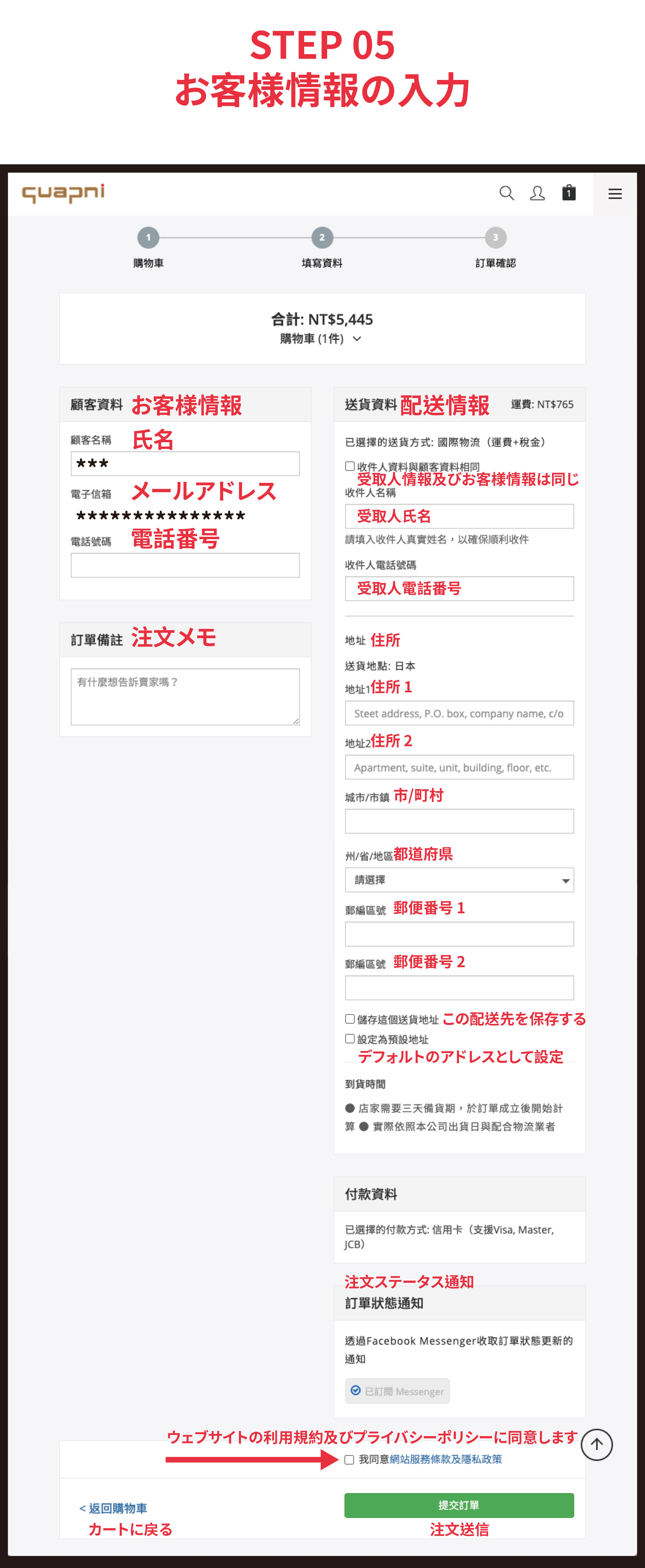Open the 州/省/地區 請選擇 dropdown

click(459, 880)
